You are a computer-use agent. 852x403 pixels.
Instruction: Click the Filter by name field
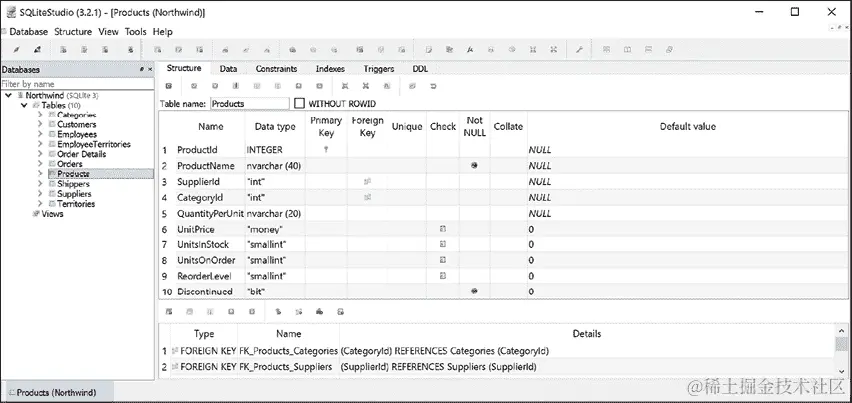[77, 84]
